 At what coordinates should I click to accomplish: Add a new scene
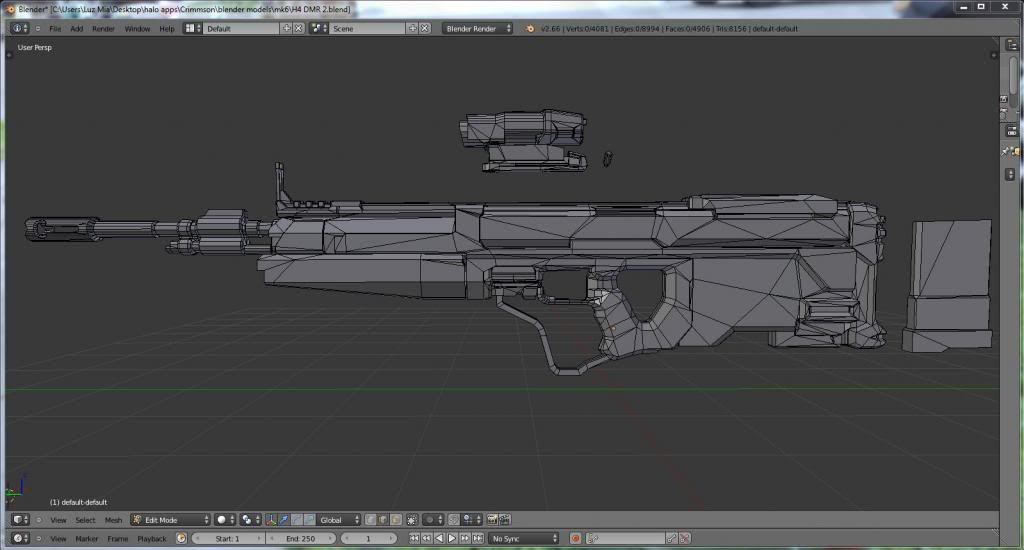coord(412,29)
